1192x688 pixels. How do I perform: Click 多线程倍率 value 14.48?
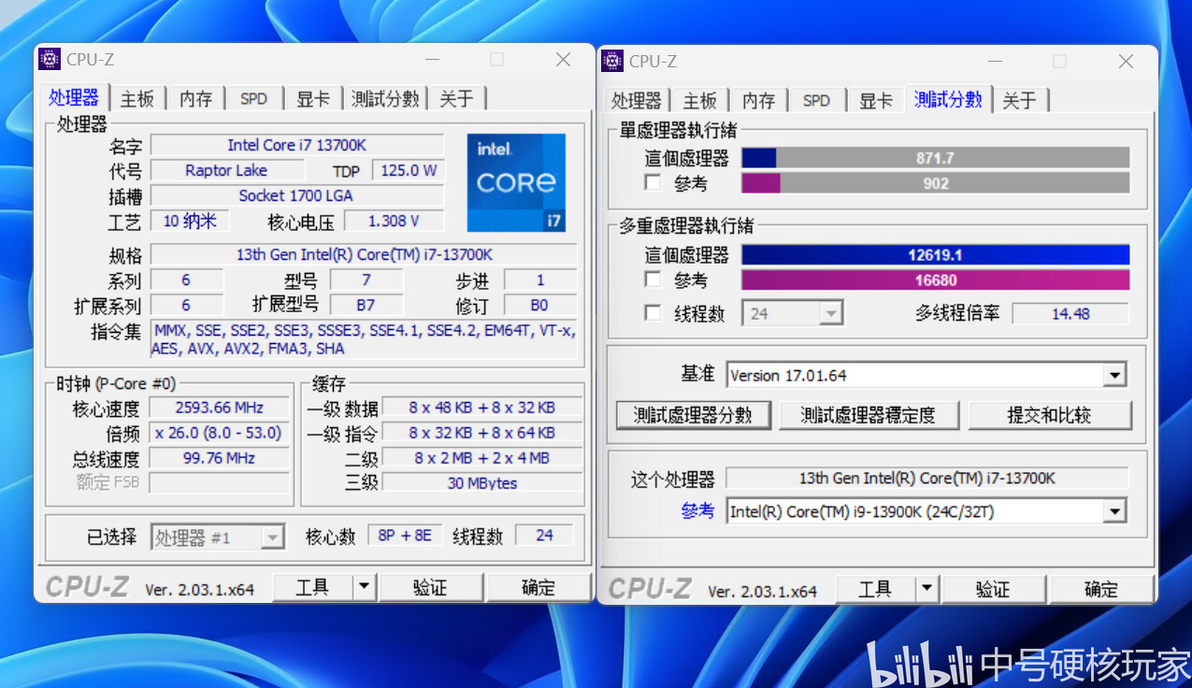[1070, 313]
